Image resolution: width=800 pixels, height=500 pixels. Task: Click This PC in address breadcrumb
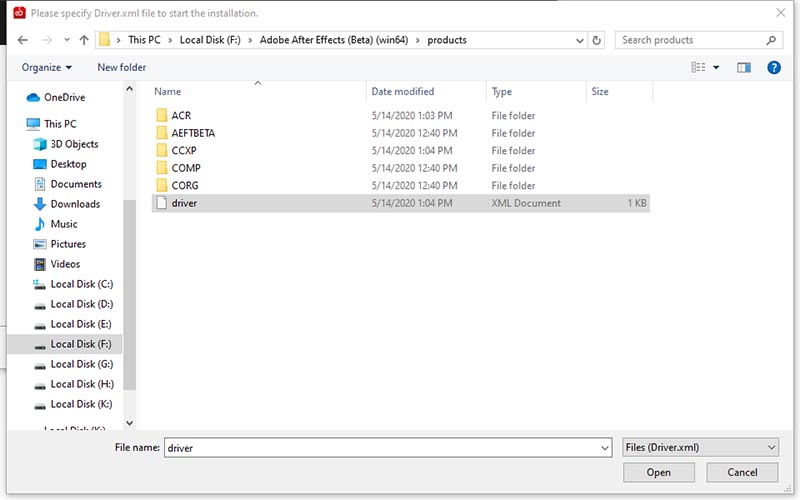144,40
